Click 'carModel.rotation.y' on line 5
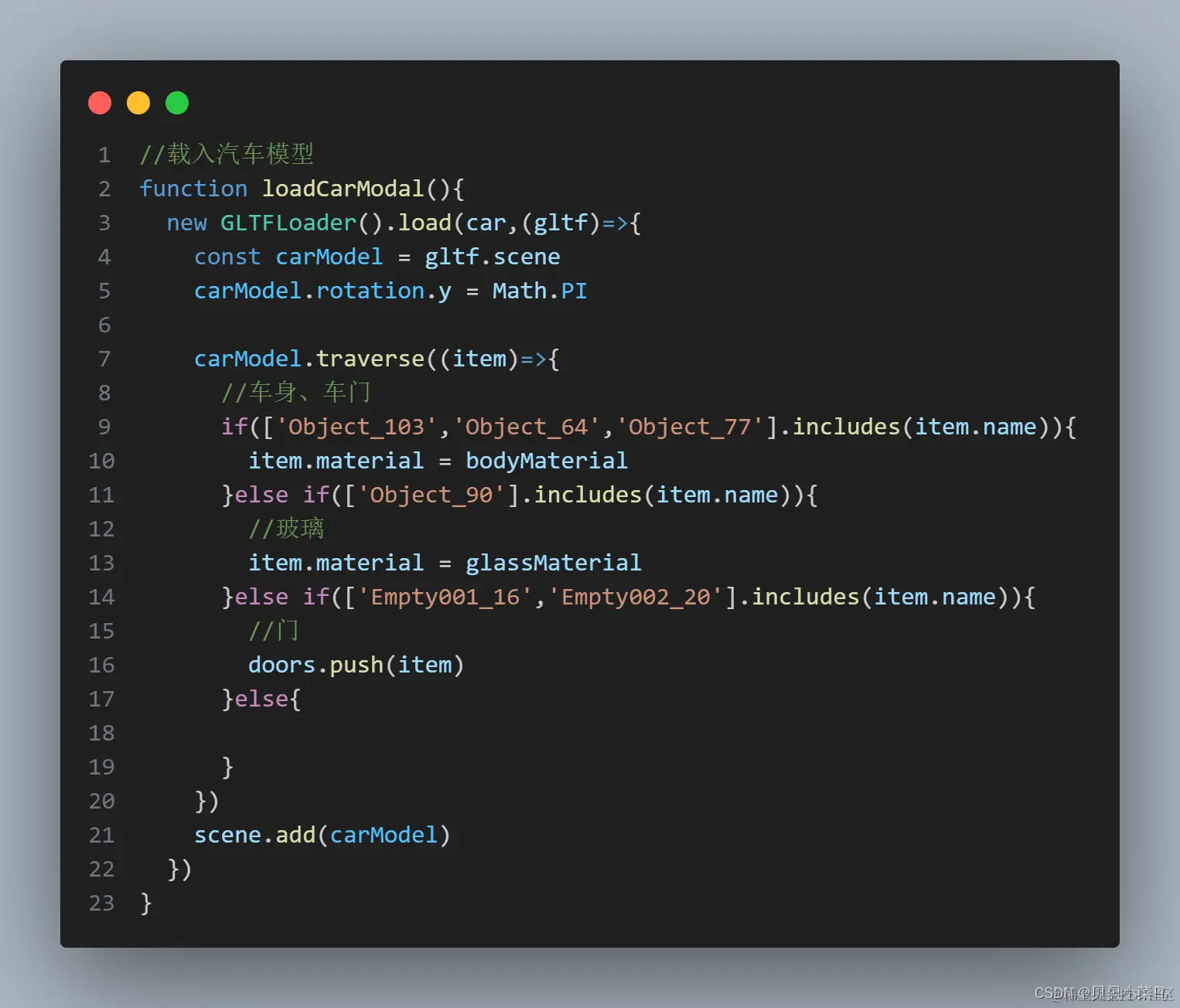 pos(322,291)
